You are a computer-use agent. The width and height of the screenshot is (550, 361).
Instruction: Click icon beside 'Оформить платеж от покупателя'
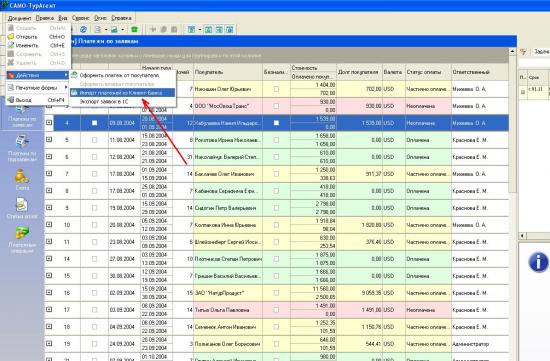coord(74,75)
